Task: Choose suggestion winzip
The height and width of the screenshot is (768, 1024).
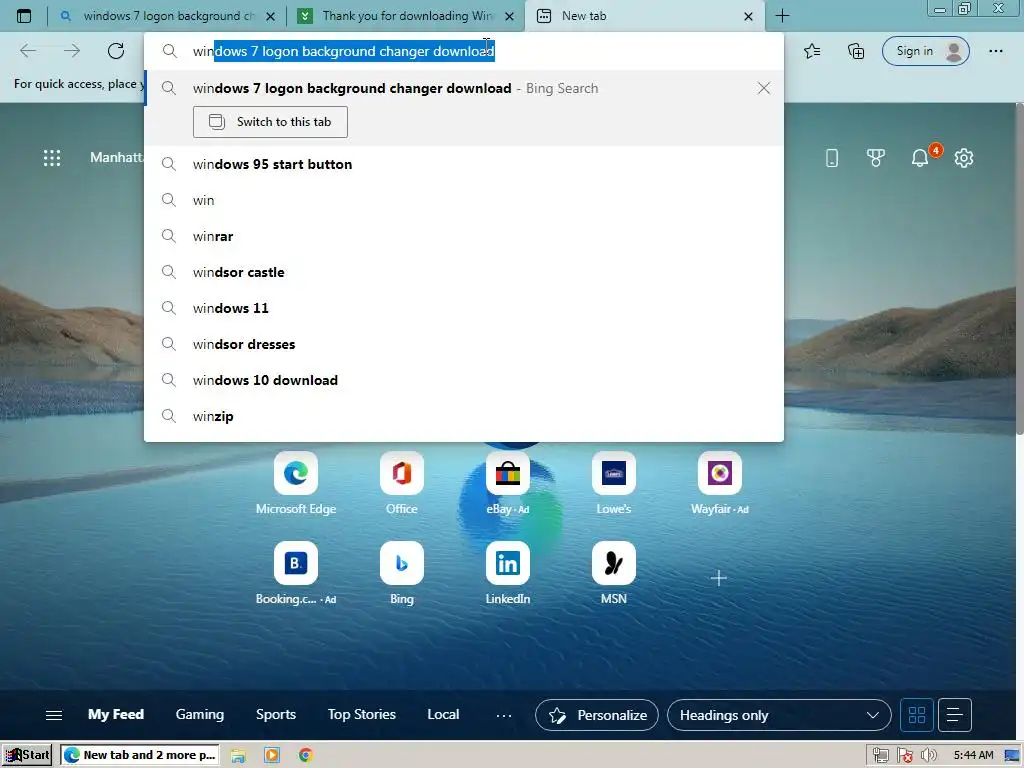Action: coord(464,415)
